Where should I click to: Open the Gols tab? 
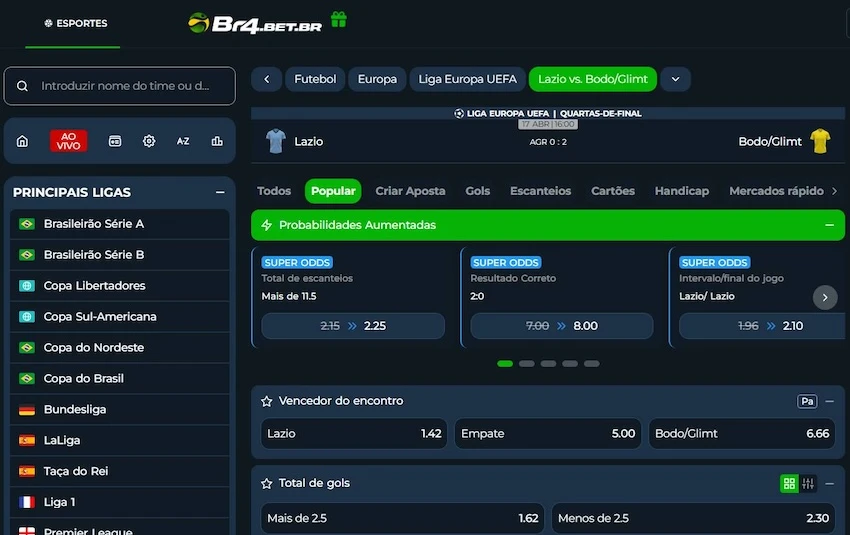pos(478,191)
